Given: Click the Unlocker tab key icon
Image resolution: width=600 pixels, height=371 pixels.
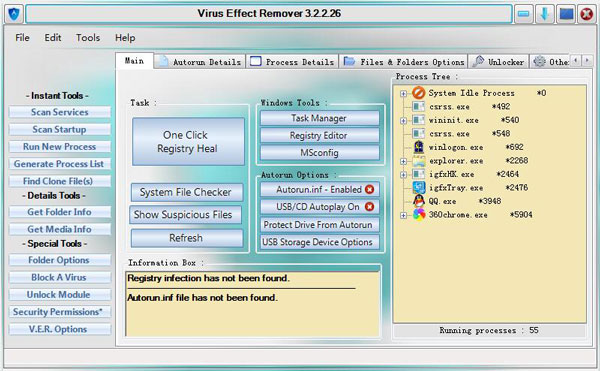Looking at the screenshot, I should point(478,61).
